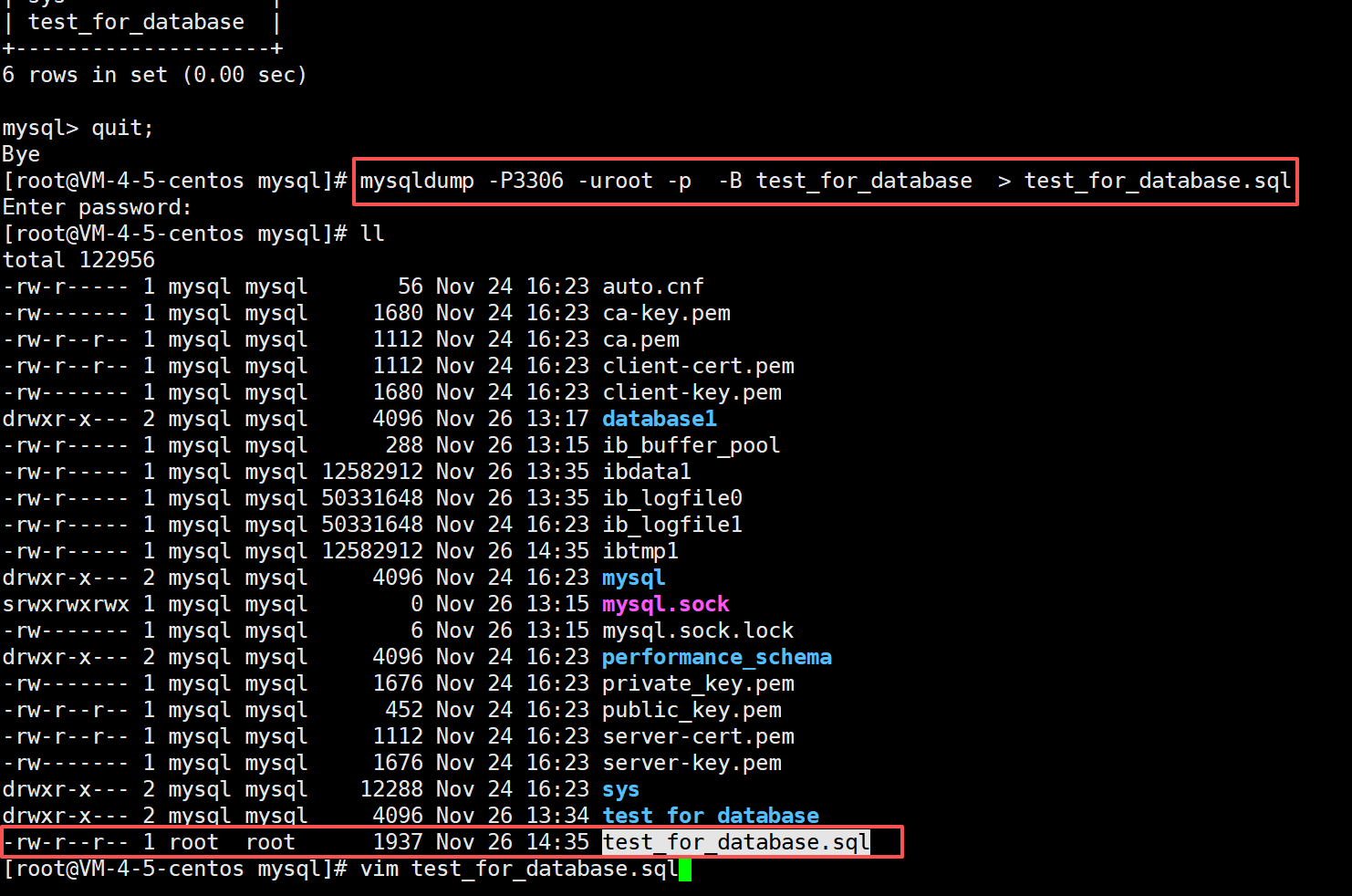
Task: Click the auto.cnf file name
Action: (x=653, y=287)
